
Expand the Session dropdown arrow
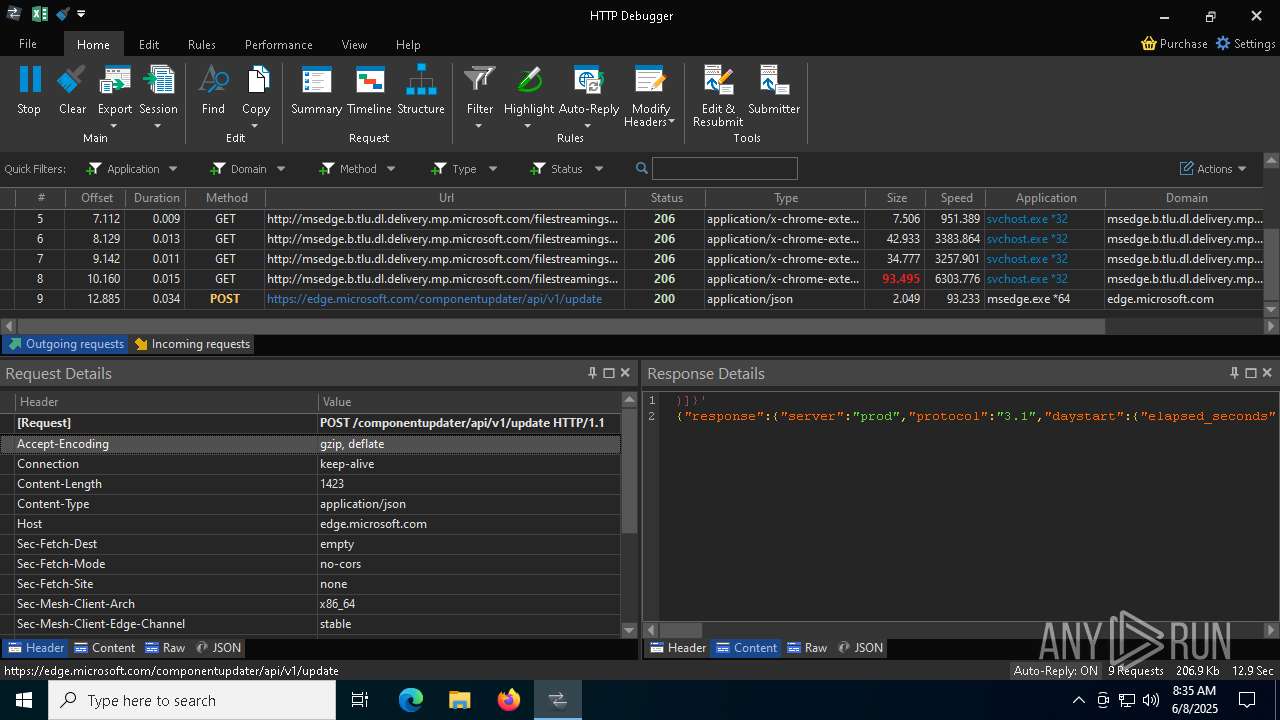coord(158,126)
